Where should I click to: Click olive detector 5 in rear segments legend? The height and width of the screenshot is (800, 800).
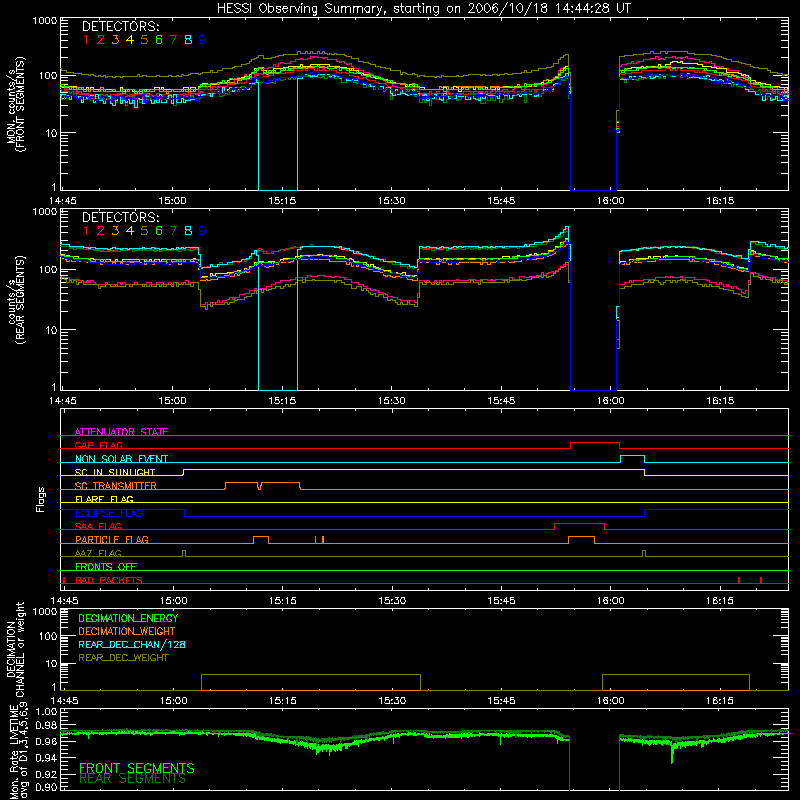coord(144,231)
